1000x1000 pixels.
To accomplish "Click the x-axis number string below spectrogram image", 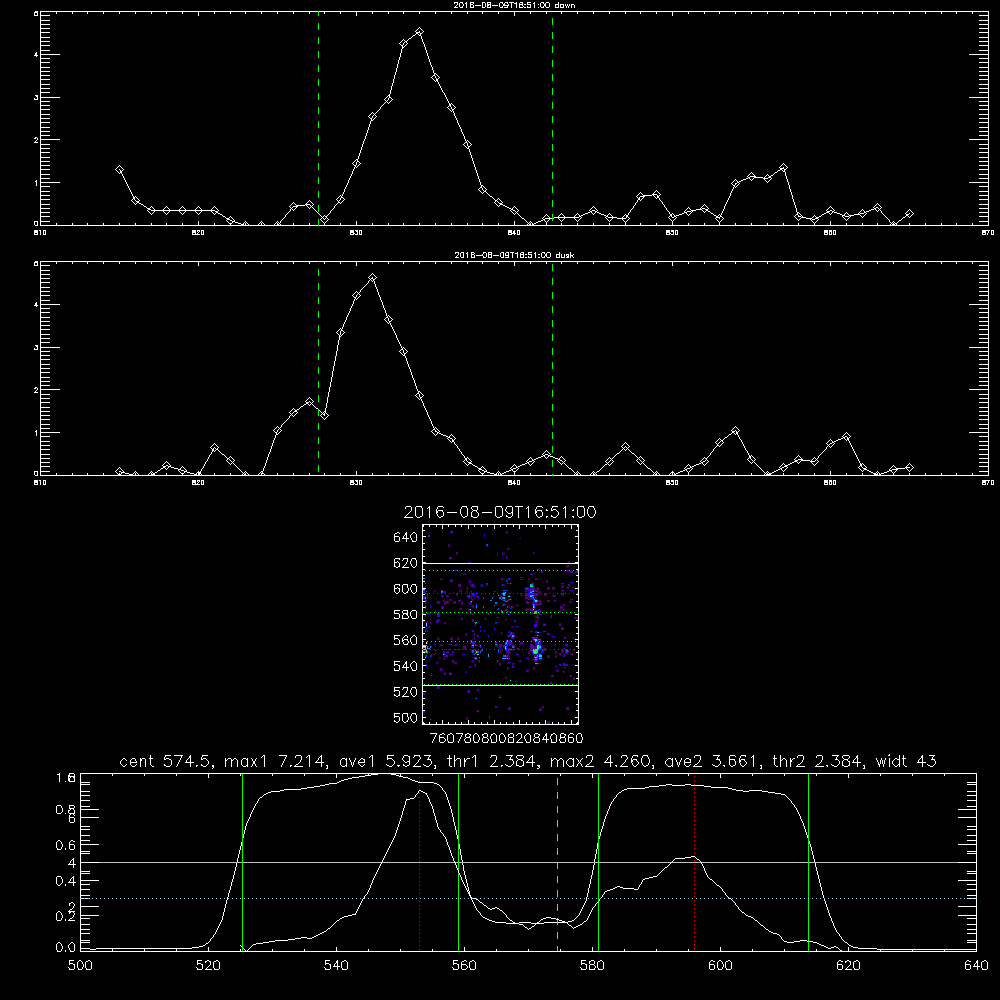I will point(506,738).
